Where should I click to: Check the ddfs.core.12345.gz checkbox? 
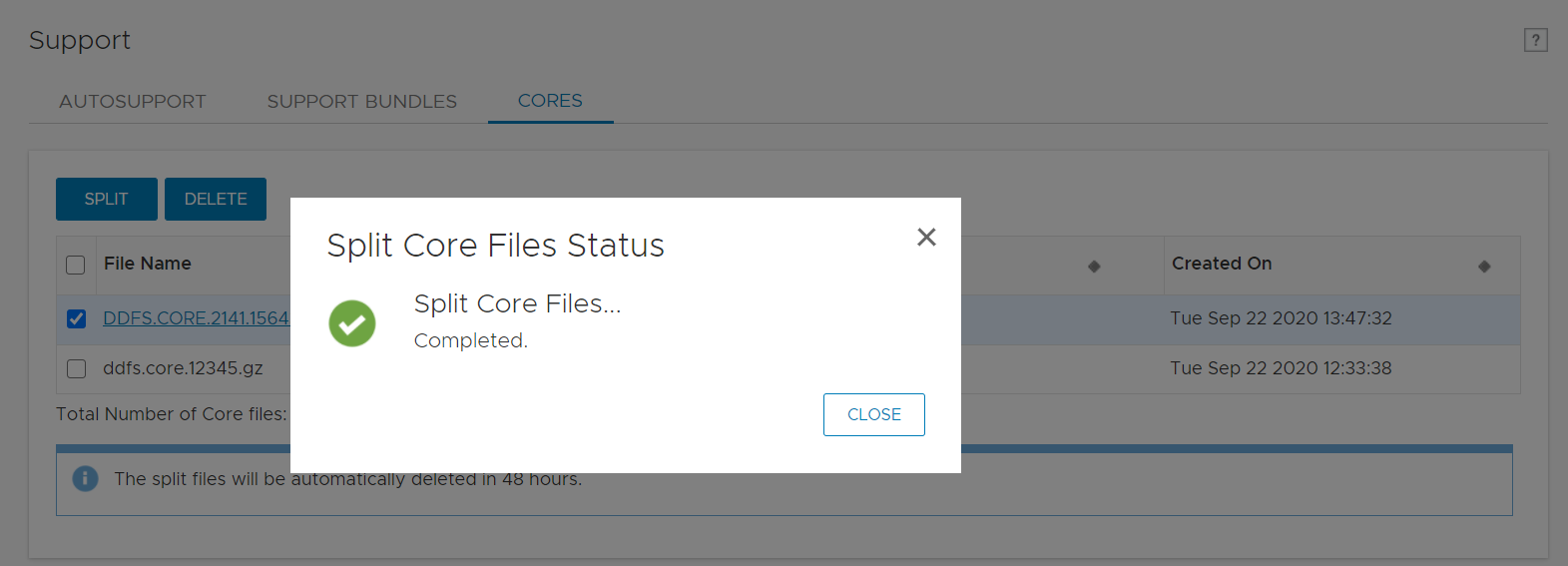click(76, 368)
